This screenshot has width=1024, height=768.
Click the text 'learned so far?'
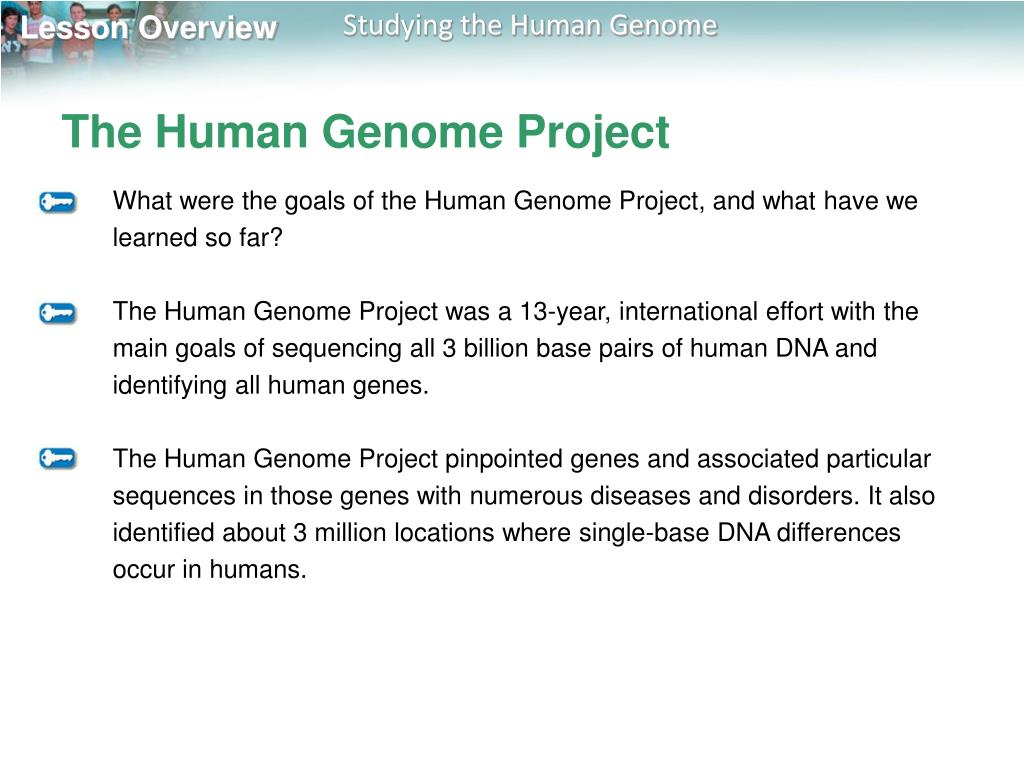(198, 238)
